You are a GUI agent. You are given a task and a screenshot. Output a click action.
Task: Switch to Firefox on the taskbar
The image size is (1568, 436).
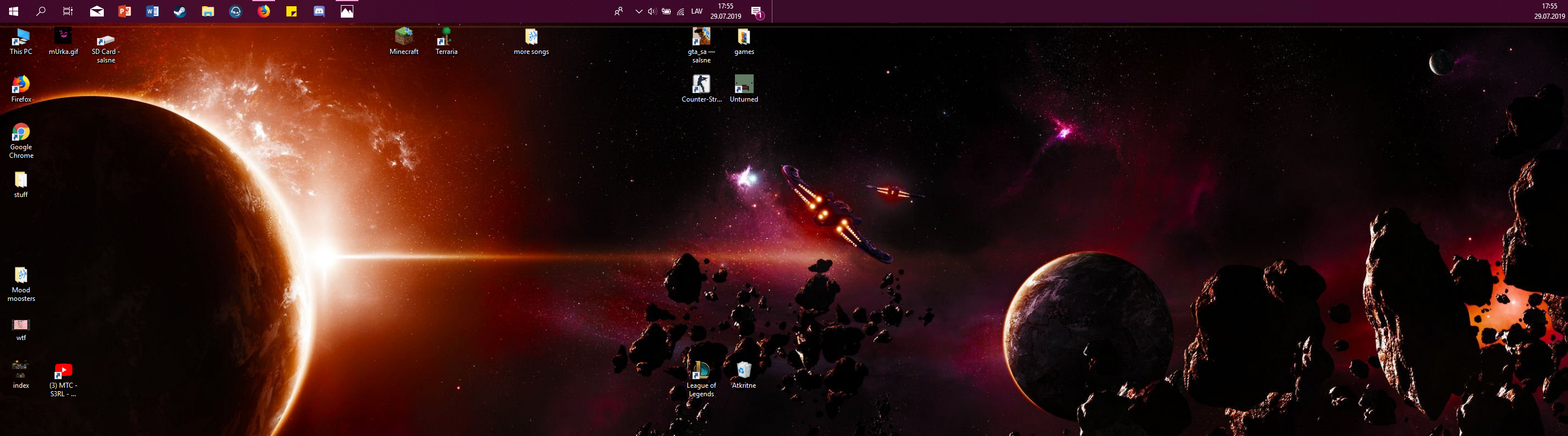264,11
